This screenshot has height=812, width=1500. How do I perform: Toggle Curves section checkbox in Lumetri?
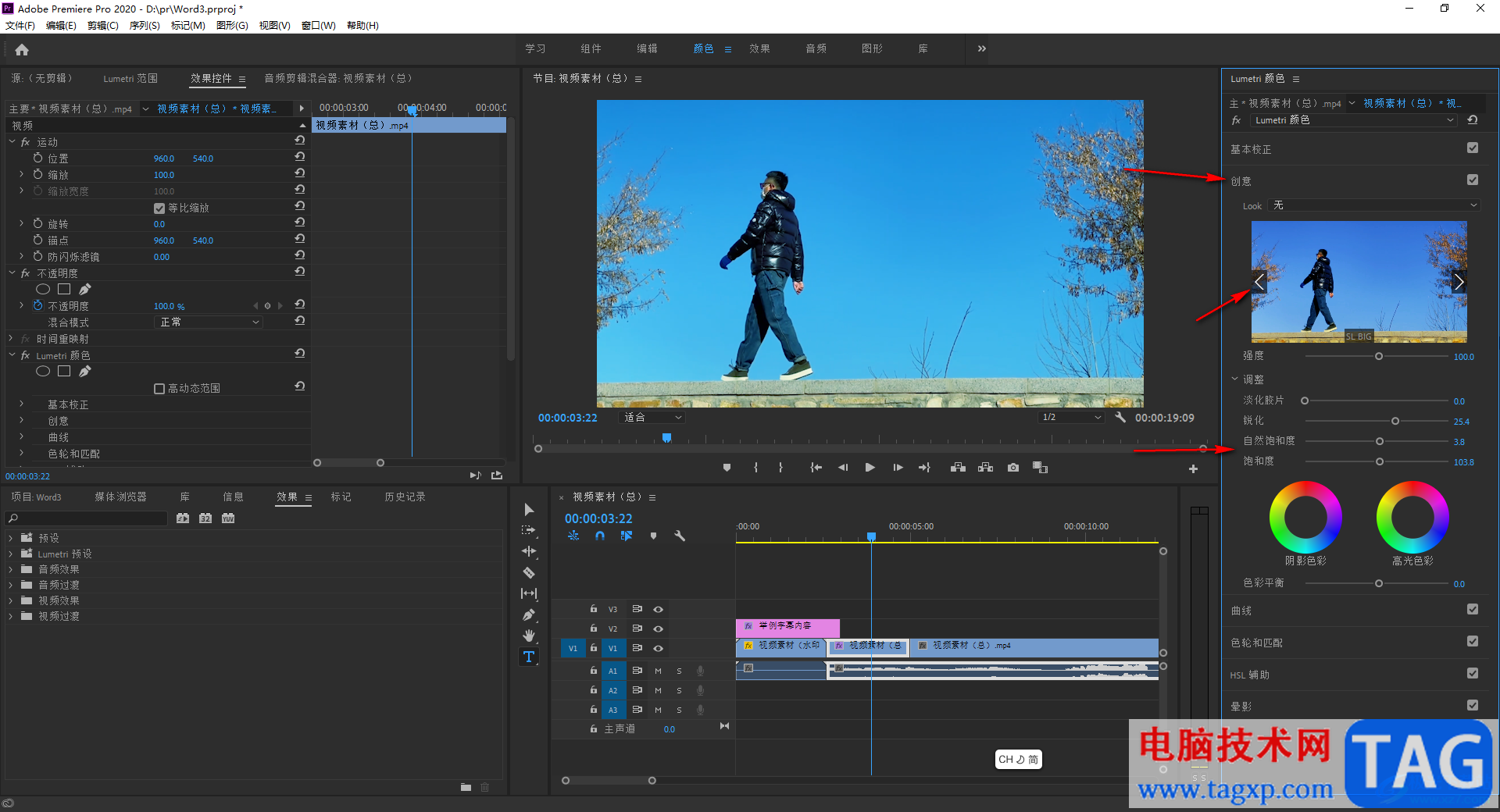(x=1473, y=610)
